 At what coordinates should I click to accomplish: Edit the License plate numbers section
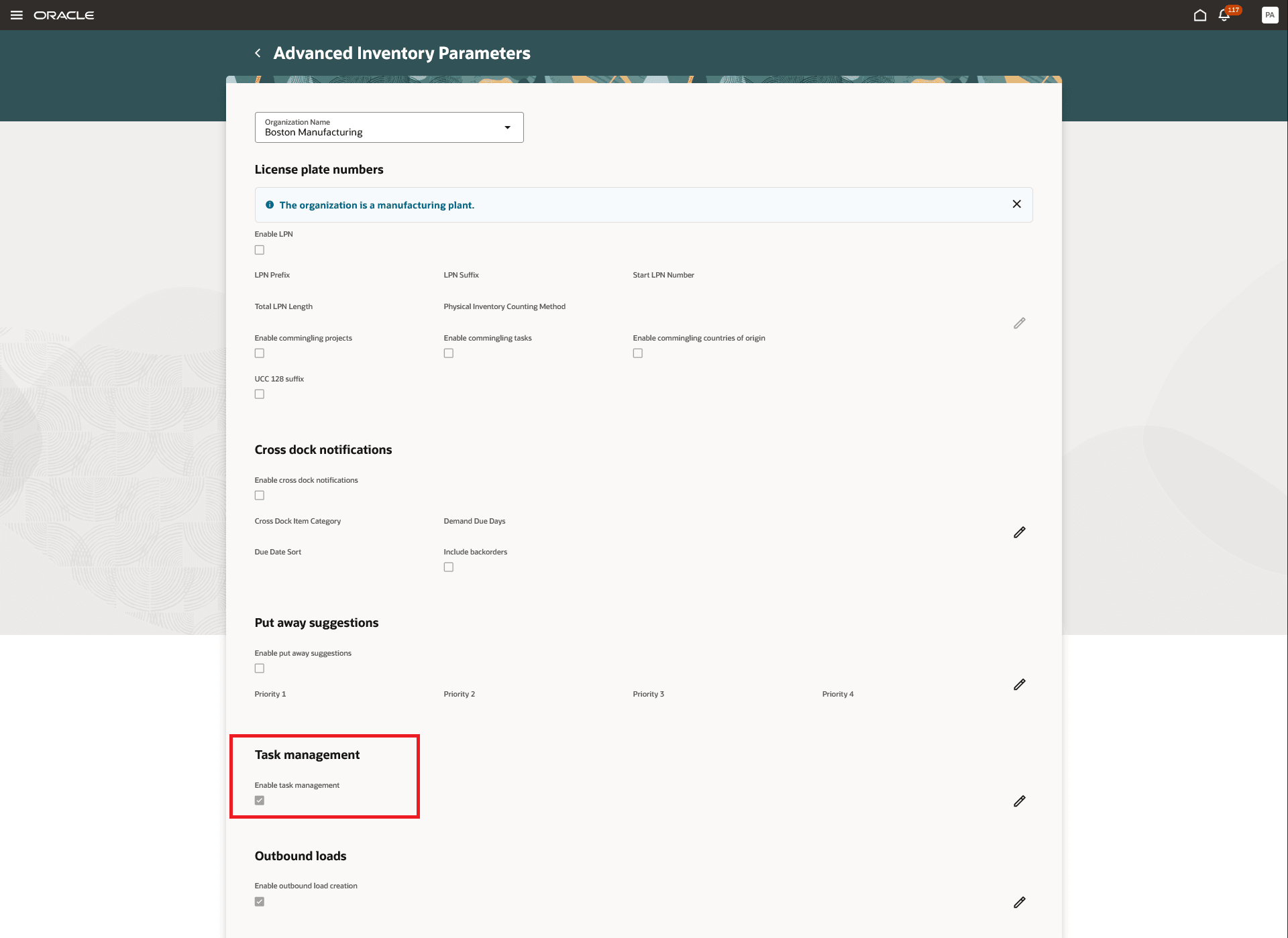pyautogui.click(x=1019, y=323)
